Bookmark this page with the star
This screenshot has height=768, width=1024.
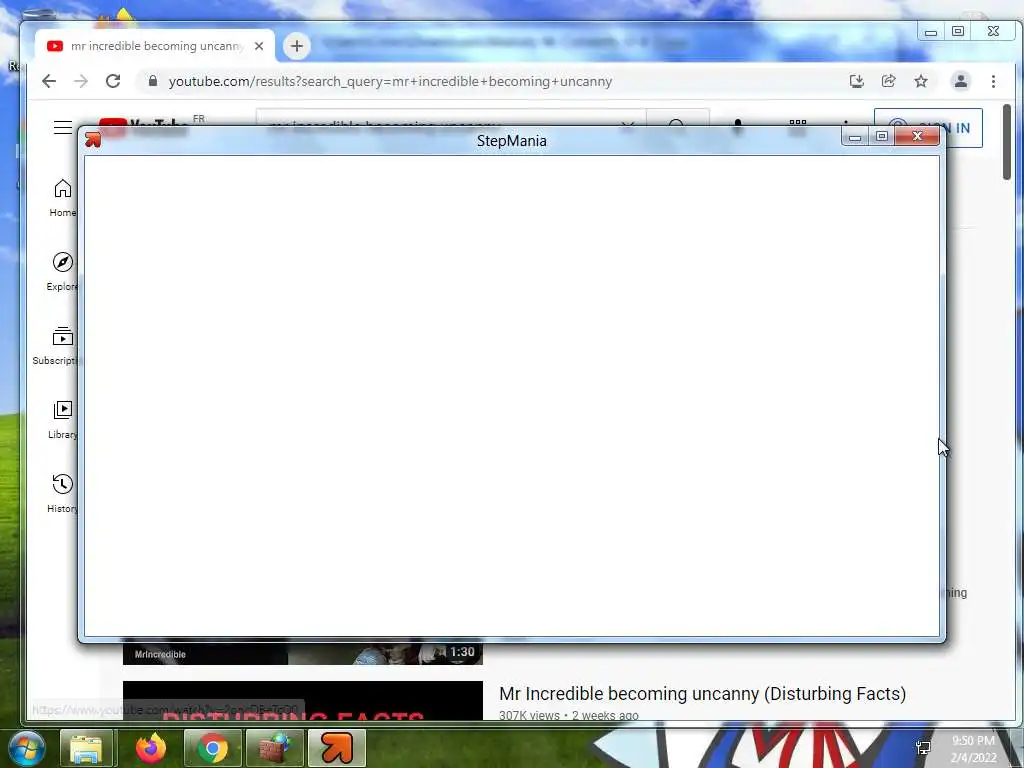tap(921, 81)
